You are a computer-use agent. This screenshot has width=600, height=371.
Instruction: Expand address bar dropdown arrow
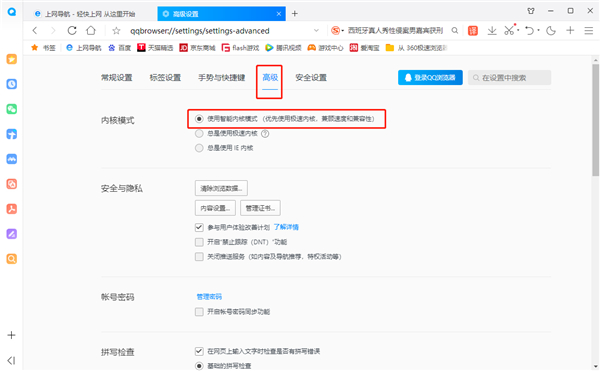point(316,31)
